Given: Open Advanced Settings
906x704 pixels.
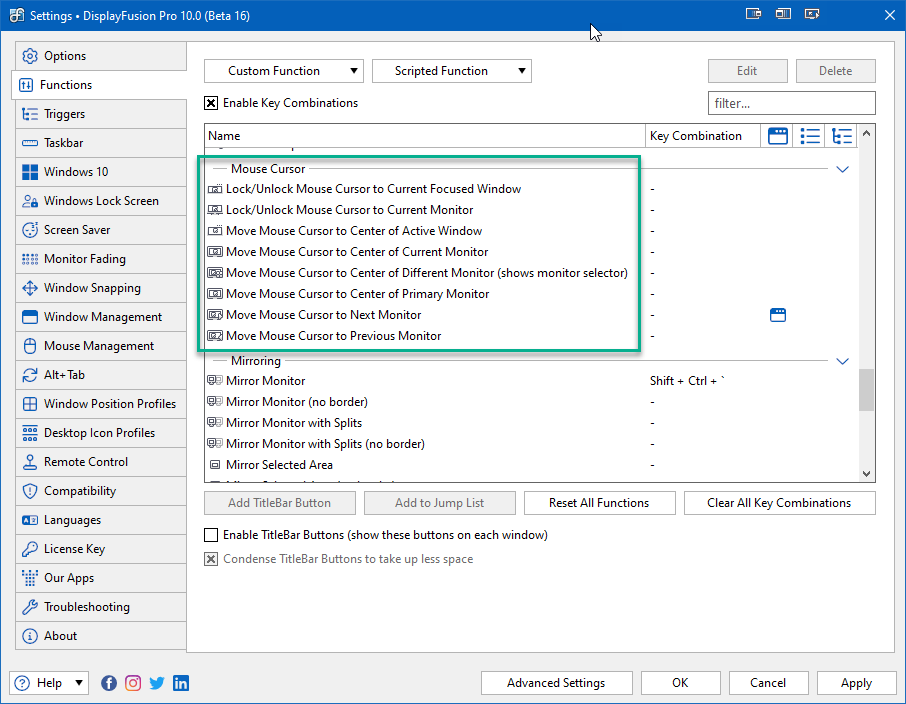Looking at the screenshot, I should pos(556,683).
